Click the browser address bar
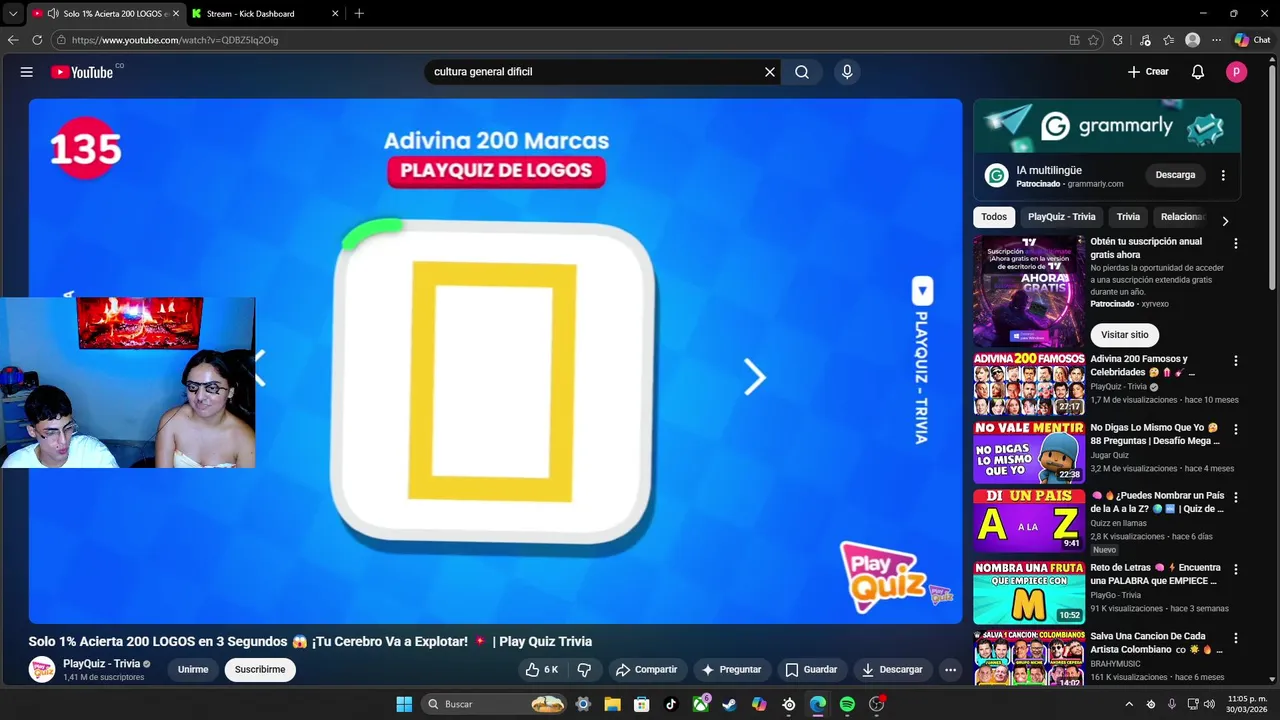Image resolution: width=1280 pixels, height=720 pixels. click(560, 40)
